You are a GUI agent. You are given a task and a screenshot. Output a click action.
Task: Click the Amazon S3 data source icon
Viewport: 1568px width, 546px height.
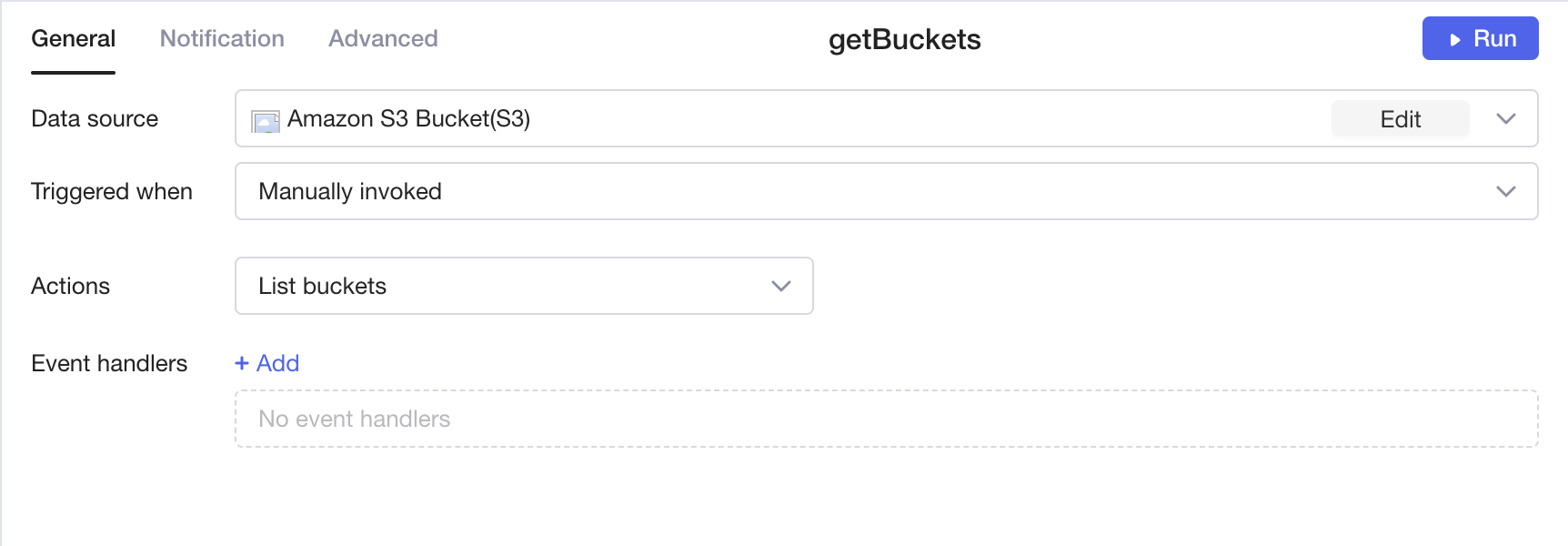[266, 121]
